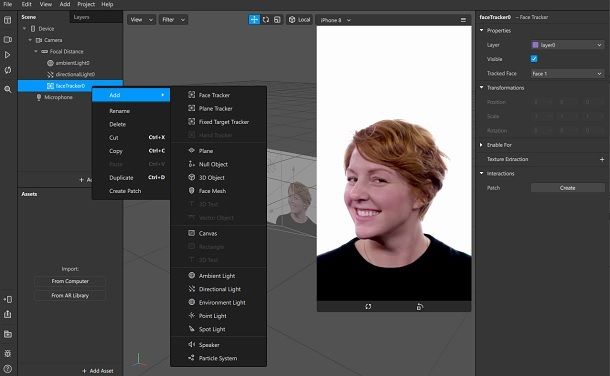
Task: Collapse the Transformations section
Action: [482, 87]
